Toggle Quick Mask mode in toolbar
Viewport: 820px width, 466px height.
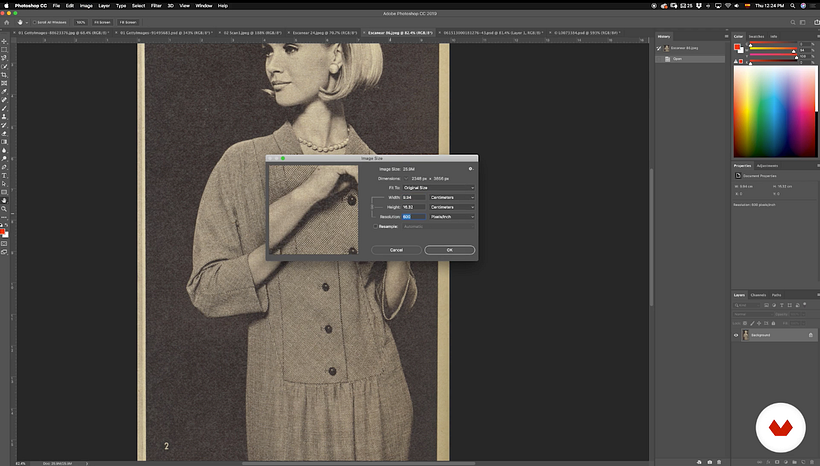click(4, 244)
